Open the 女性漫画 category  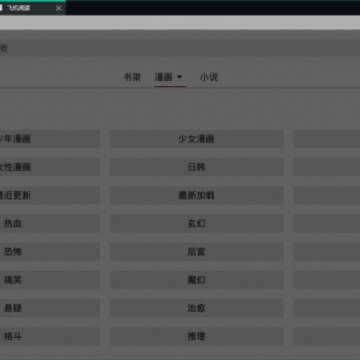tap(50, 167)
